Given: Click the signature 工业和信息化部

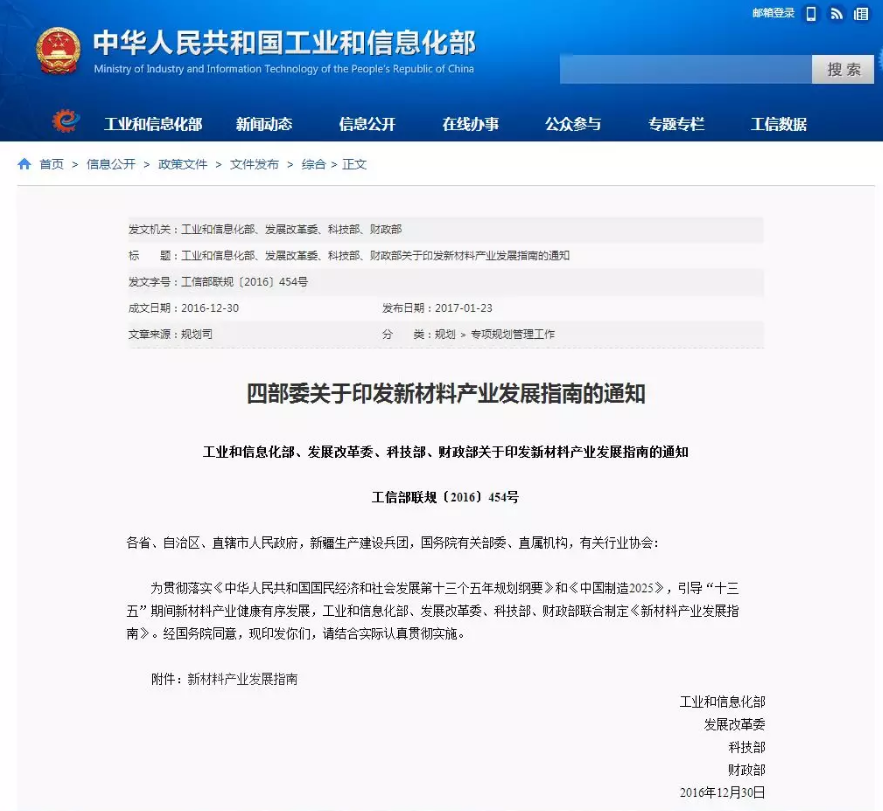Looking at the screenshot, I should point(723,702).
